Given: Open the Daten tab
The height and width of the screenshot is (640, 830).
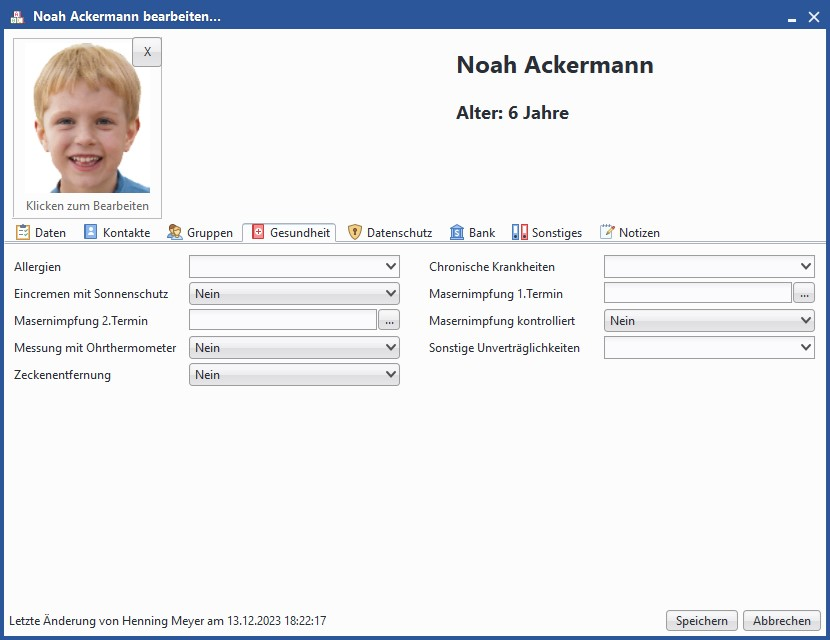Looking at the screenshot, I should [x=41, y=232].
